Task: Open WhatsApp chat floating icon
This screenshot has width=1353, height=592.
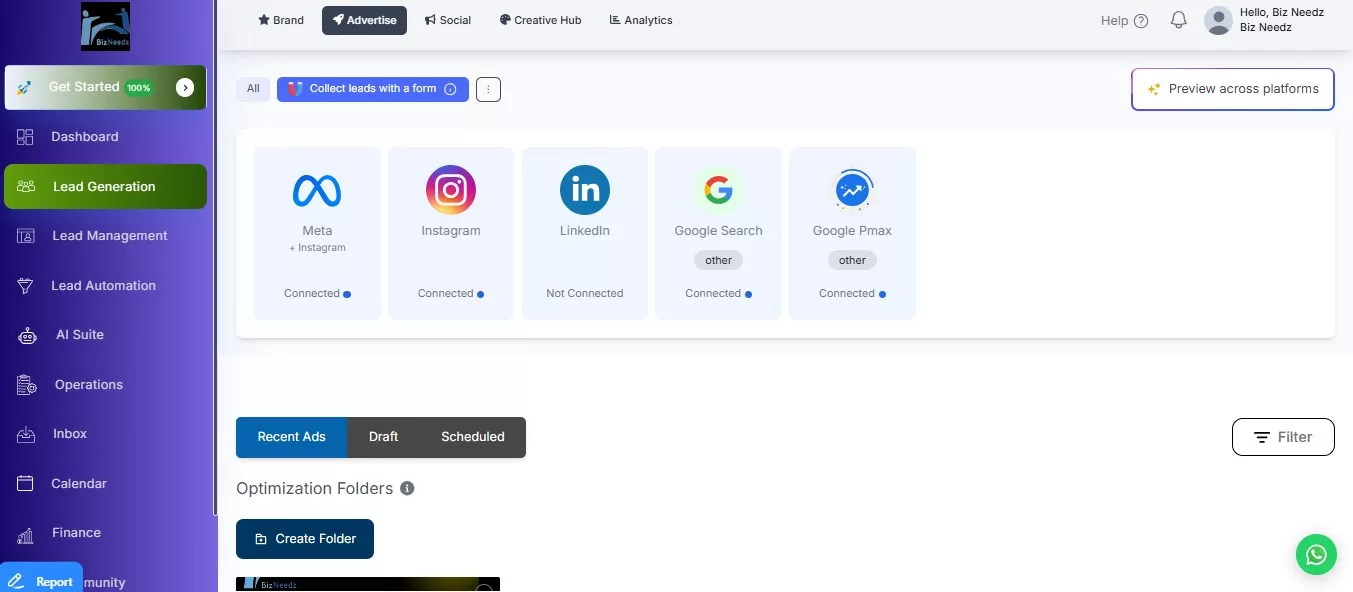Action: 1316,554
